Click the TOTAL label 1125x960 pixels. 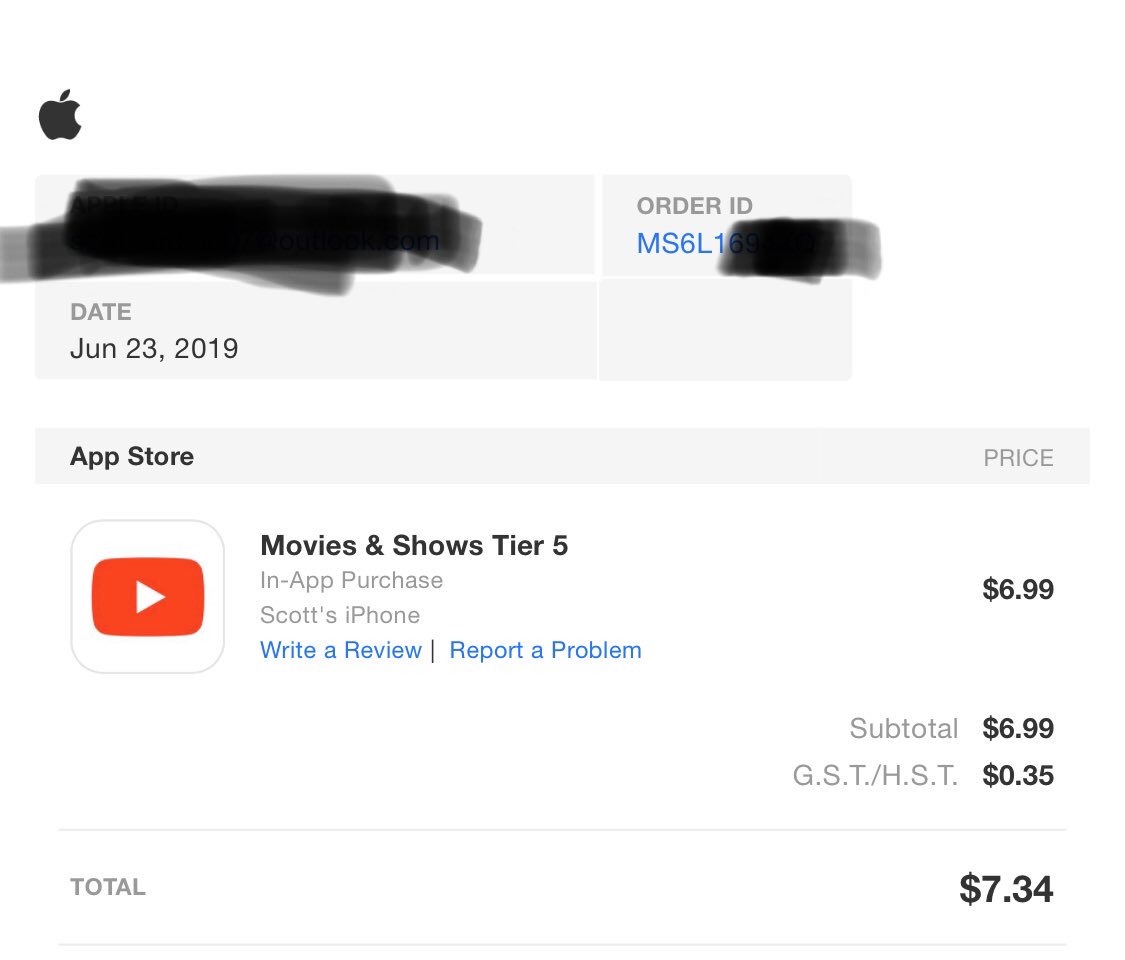pyautogui.click(x=108, y=887)
